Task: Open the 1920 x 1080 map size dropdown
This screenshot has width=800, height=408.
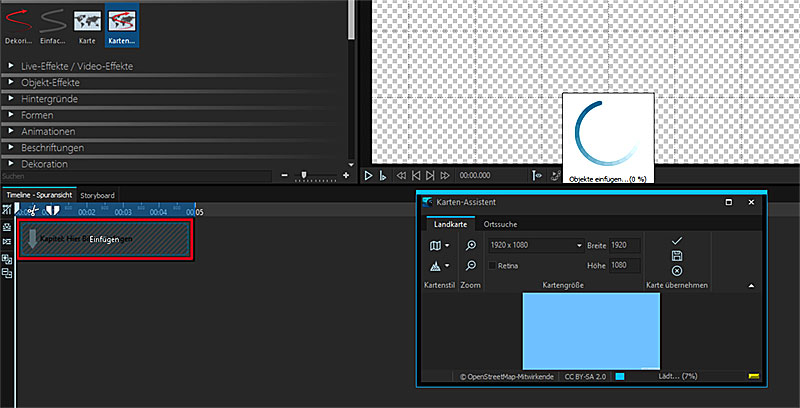Action: pos(534,245)
